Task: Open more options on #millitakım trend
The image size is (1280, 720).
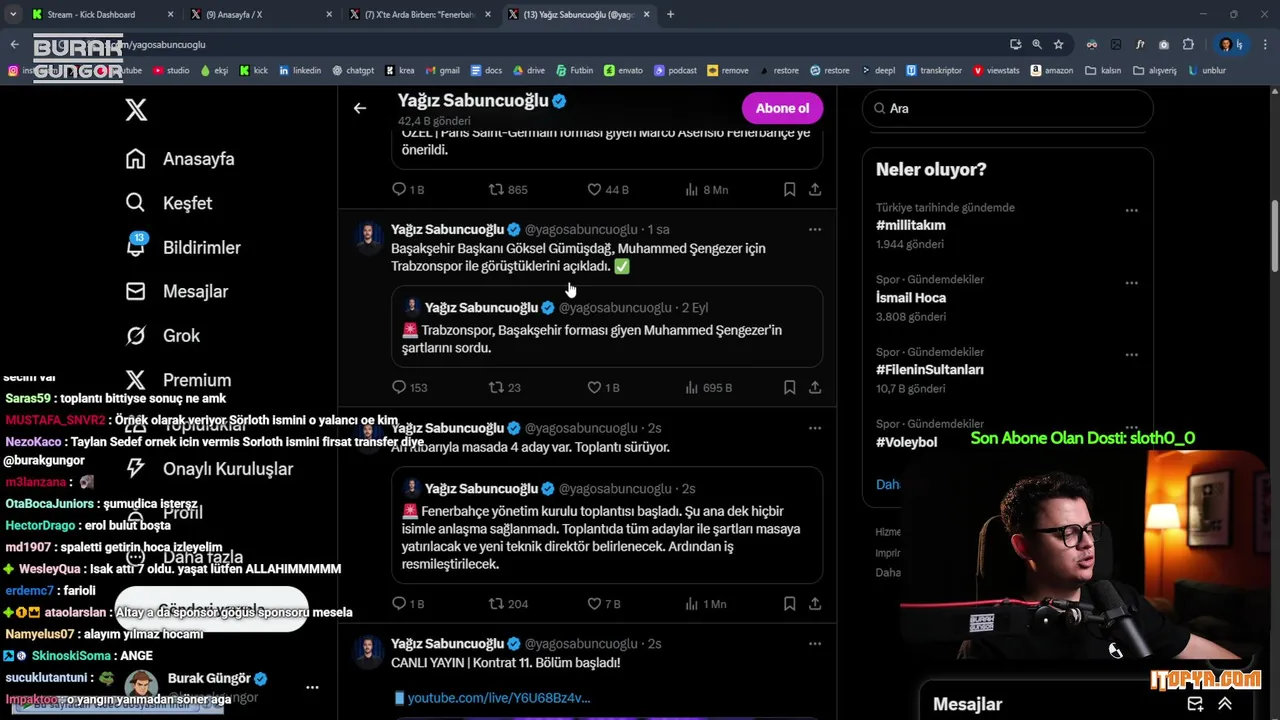Action: click(1131, 210)
